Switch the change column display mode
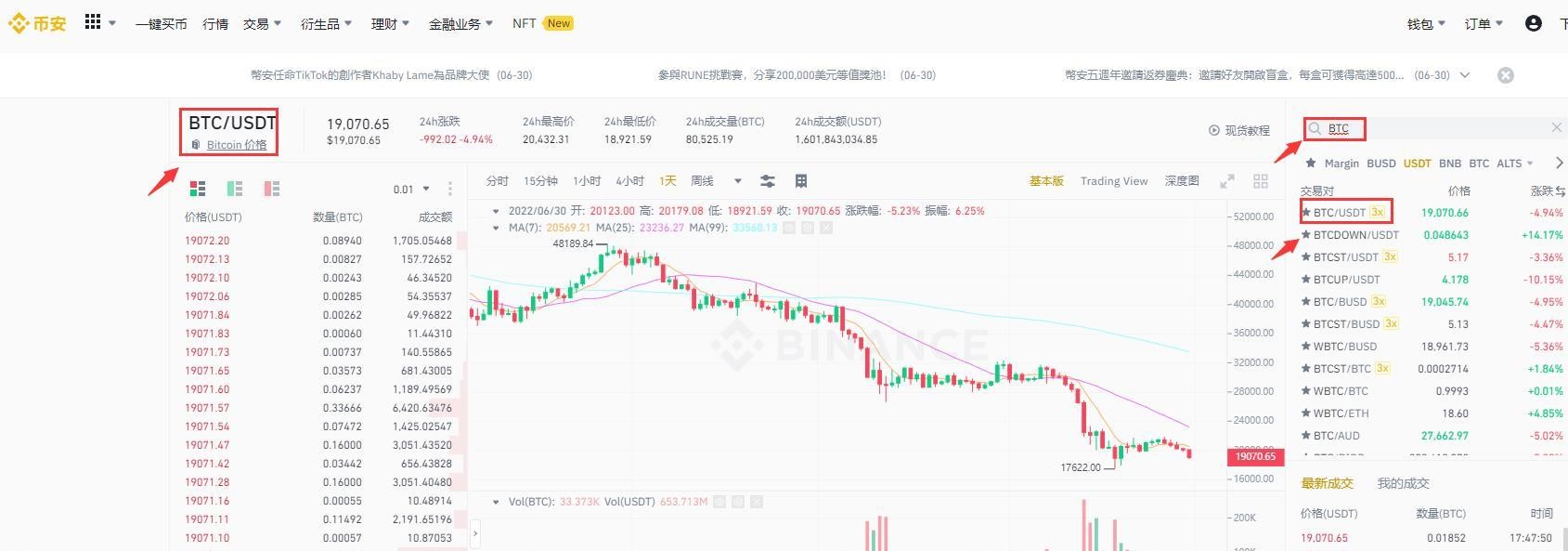The width and height of the screenshot is (1568, 551). coord(1561,191)
